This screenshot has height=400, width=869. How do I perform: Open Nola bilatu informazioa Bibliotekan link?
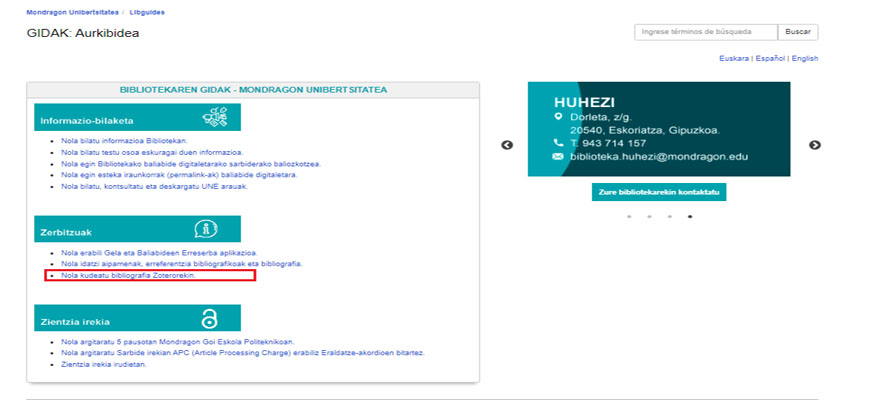pos(125,141)
